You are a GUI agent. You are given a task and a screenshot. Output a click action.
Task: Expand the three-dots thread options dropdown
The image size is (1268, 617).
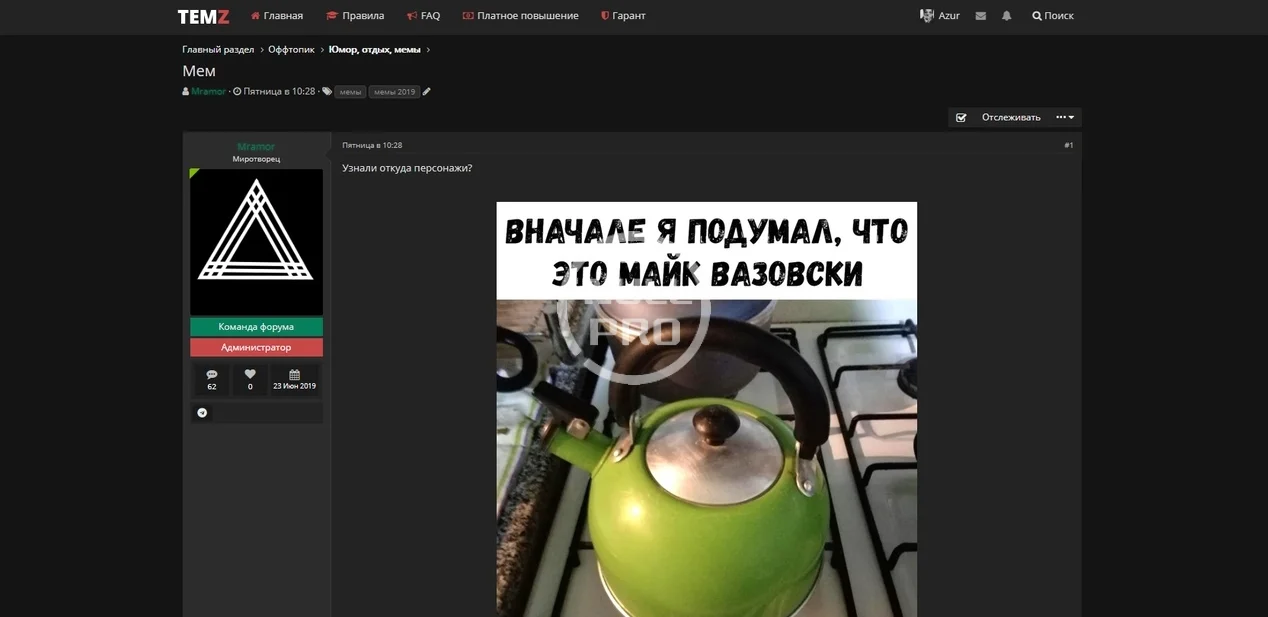click(x=1065, y=117)
